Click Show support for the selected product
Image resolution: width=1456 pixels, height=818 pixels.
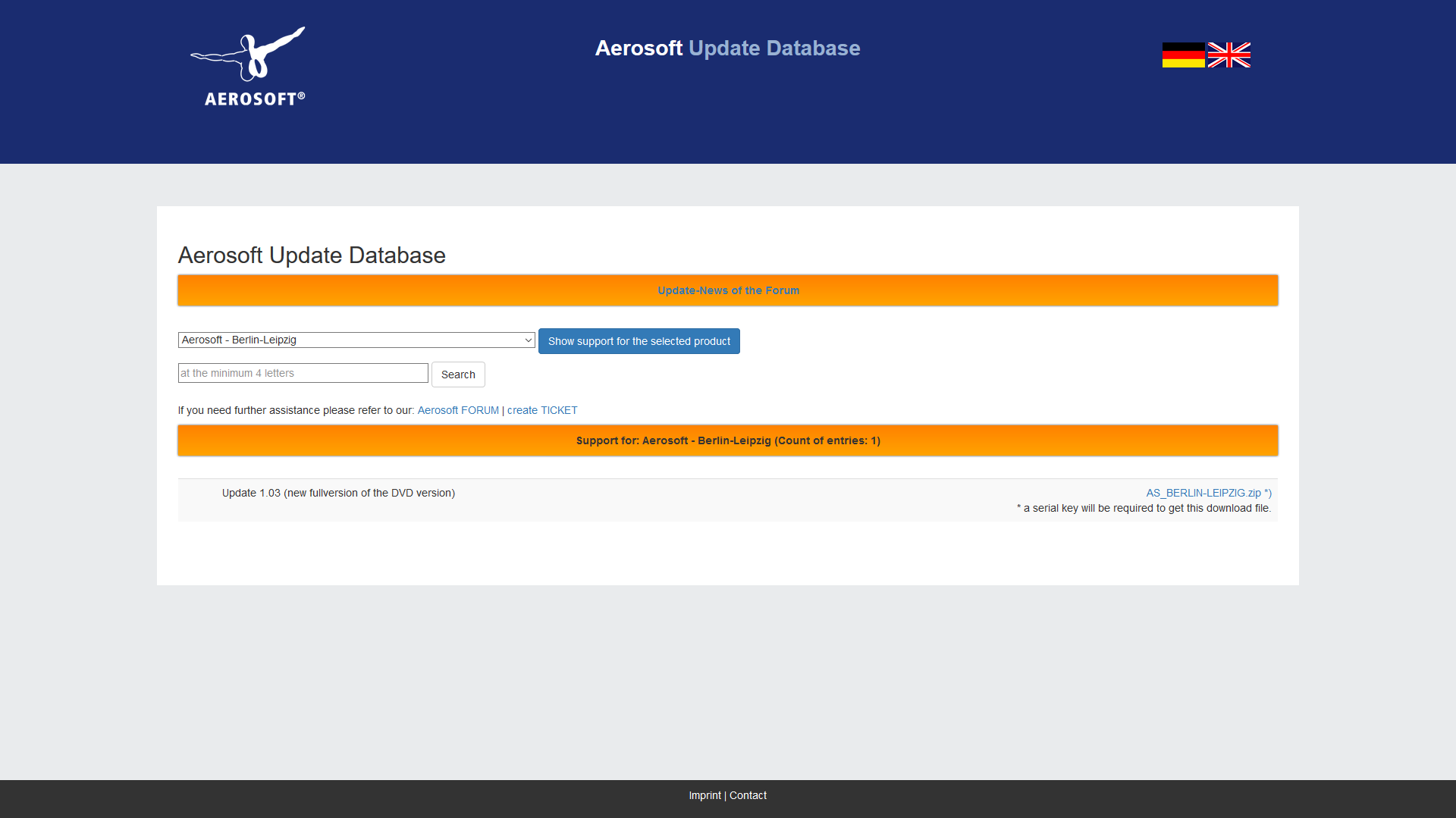click(639, 341)
